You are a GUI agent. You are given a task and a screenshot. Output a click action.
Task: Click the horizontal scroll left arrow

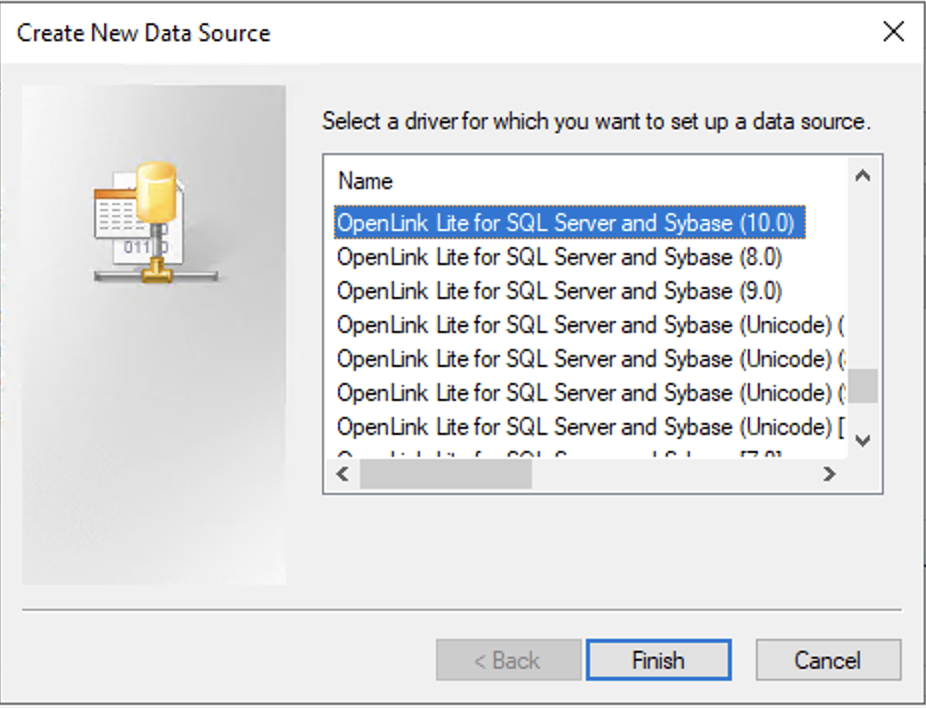click(342, 475)
